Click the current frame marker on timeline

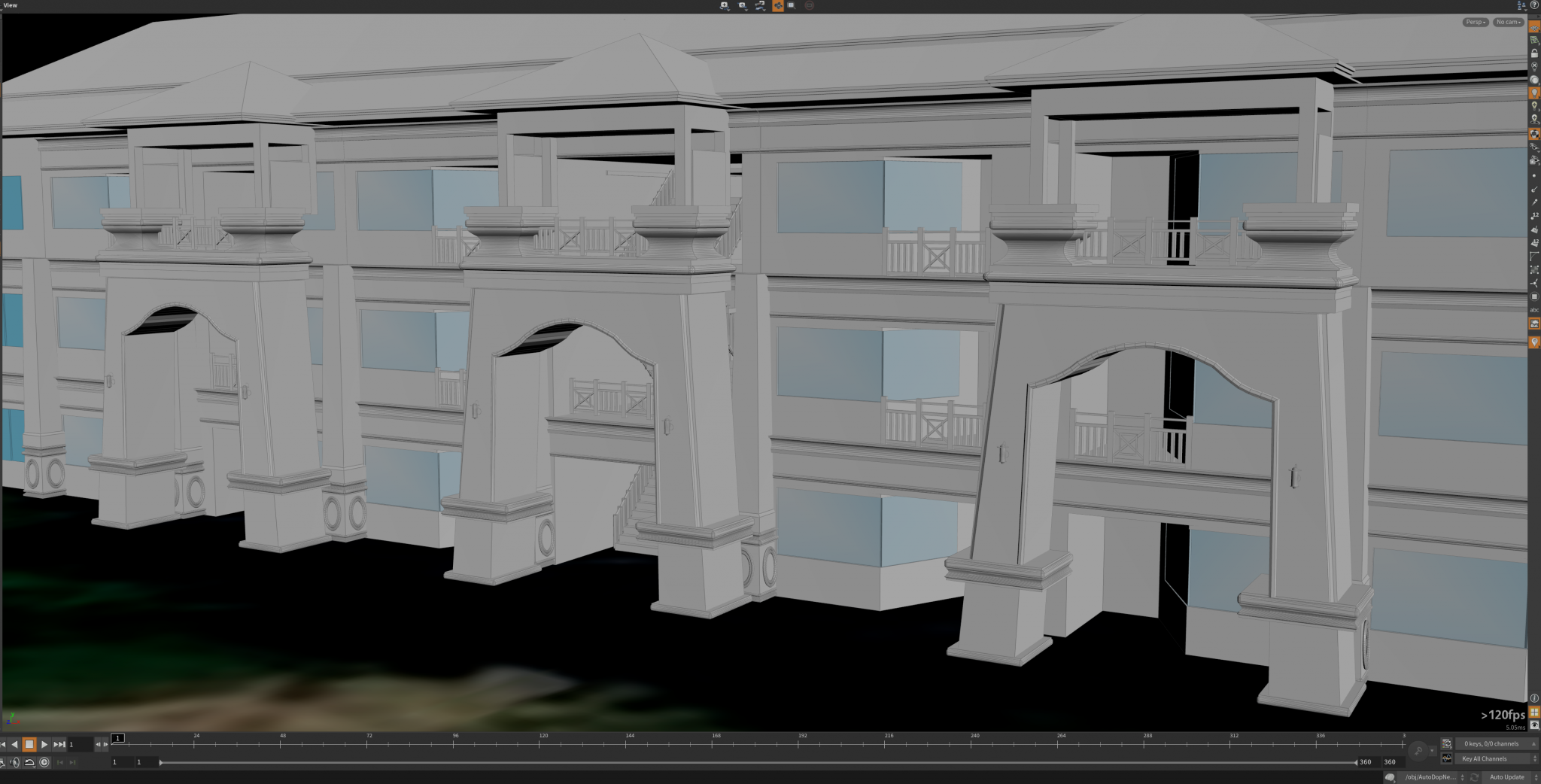pyautogui.click(x=118, y=737)
